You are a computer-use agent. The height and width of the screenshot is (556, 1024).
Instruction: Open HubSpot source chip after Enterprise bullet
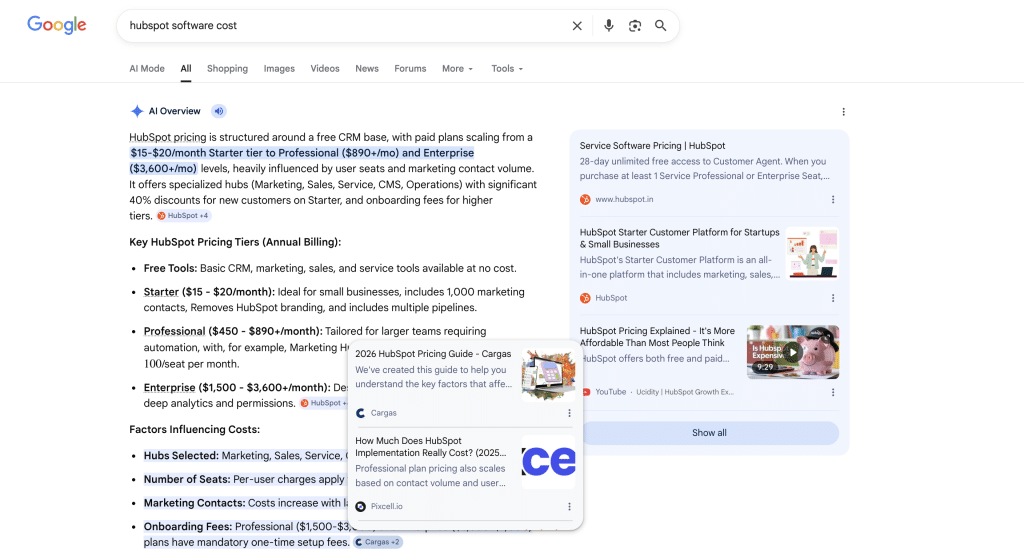point(324,403)
